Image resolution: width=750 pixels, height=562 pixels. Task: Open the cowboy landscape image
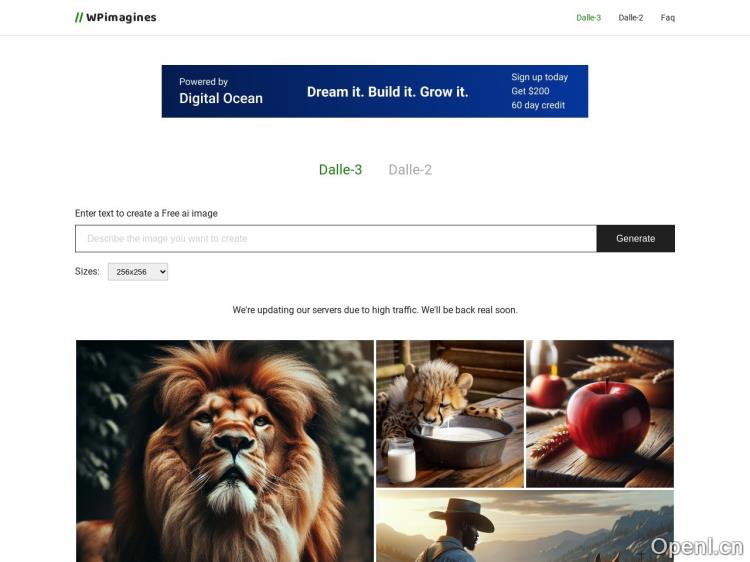525,526
